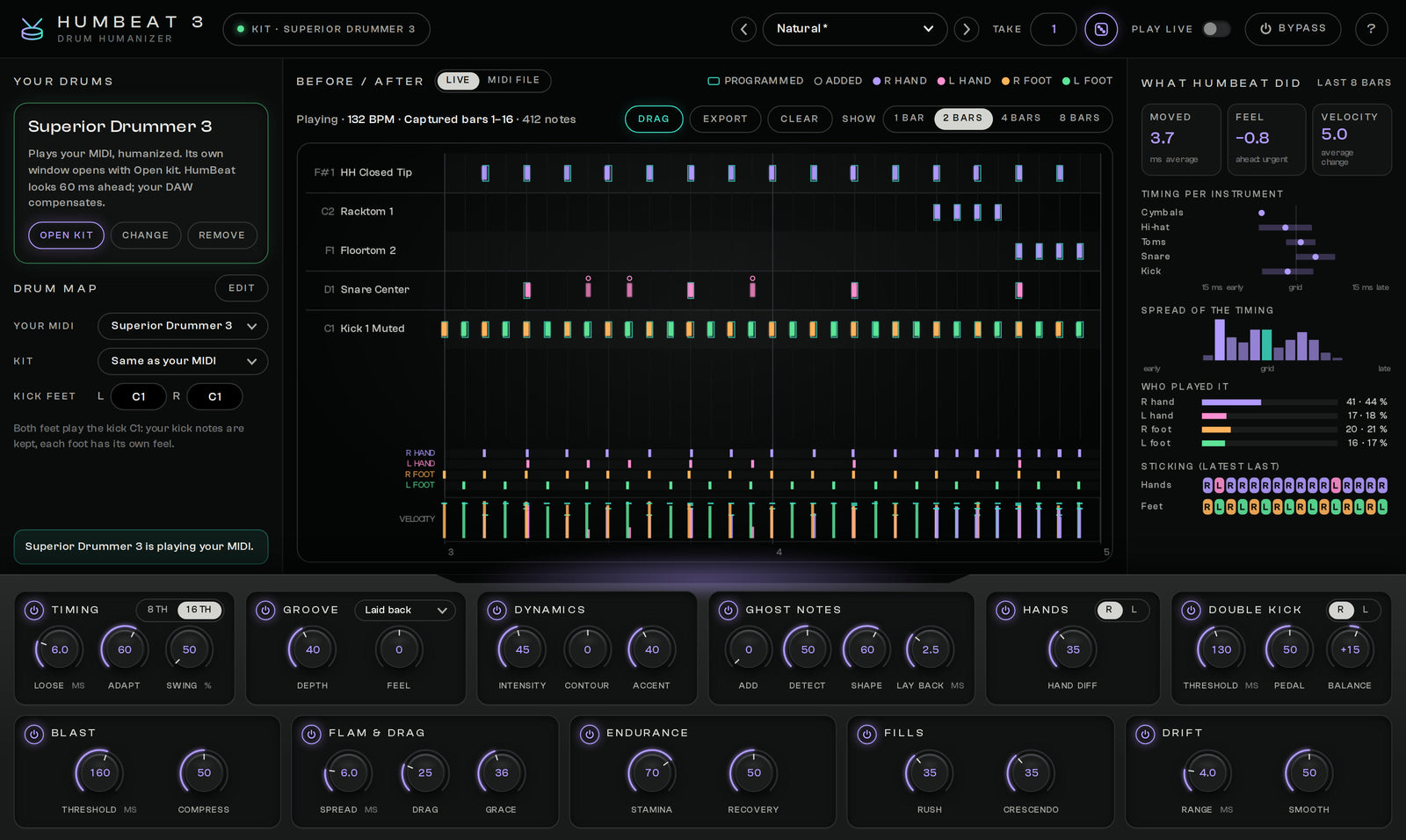Select 8TH timing resolution
Viewport: 1406px width, 840px height.
pos(157,610)
